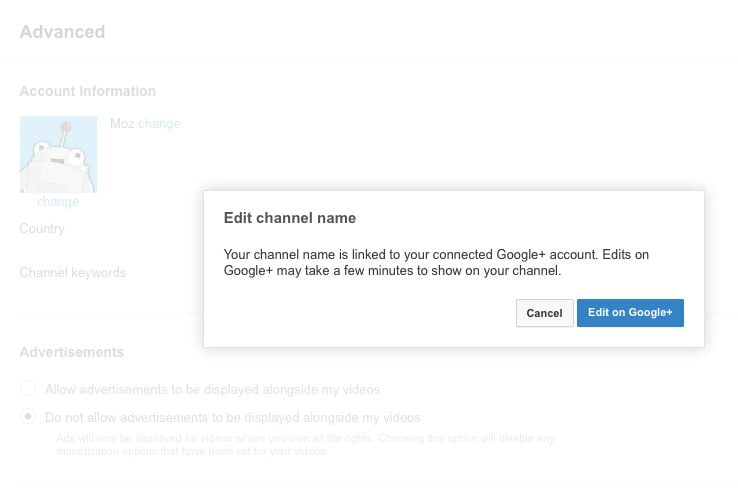Click the Advertisements section heading

(x=72, y=352)
